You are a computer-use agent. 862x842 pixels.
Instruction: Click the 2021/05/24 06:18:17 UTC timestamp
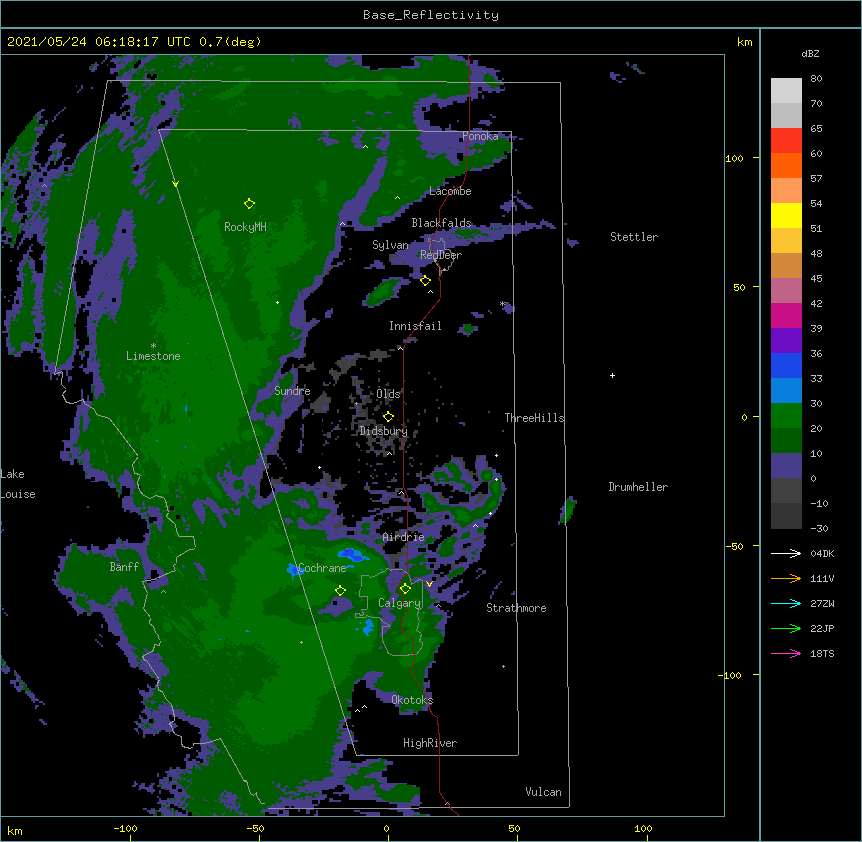pos(98,42)
